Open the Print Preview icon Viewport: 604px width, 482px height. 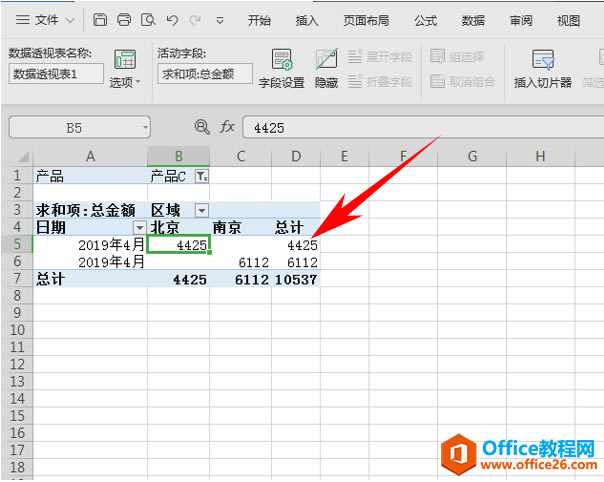click(148, 20)
